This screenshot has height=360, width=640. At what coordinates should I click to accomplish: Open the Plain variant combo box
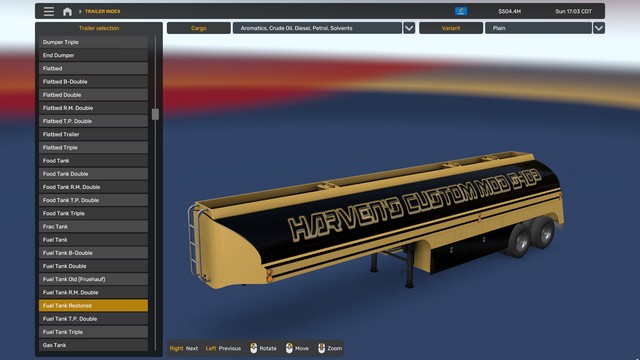click(x=538, y=28)
